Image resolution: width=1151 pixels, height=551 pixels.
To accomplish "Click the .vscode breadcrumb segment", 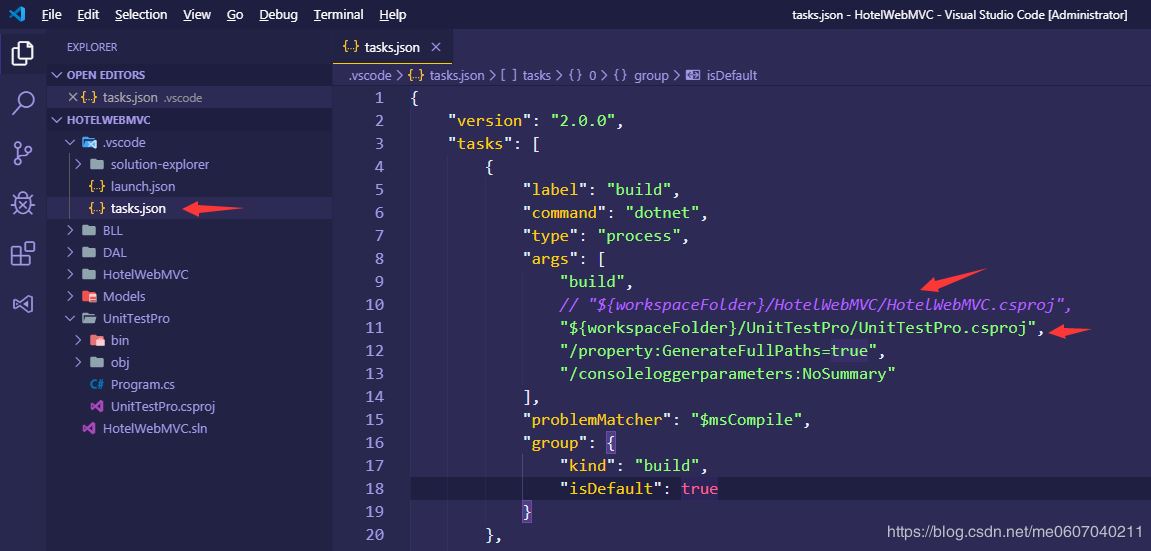I will coord(370,76).
